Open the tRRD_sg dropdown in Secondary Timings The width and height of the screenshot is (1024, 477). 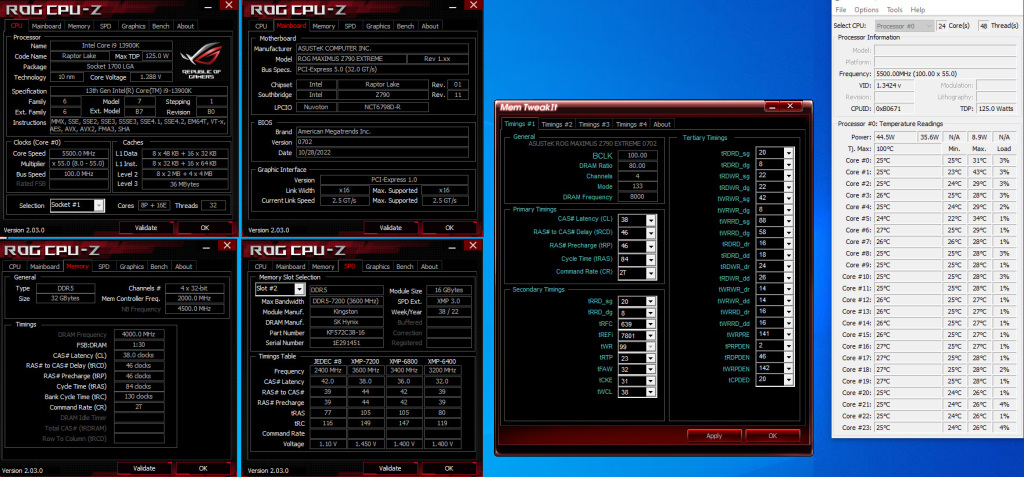click(650, 302)
